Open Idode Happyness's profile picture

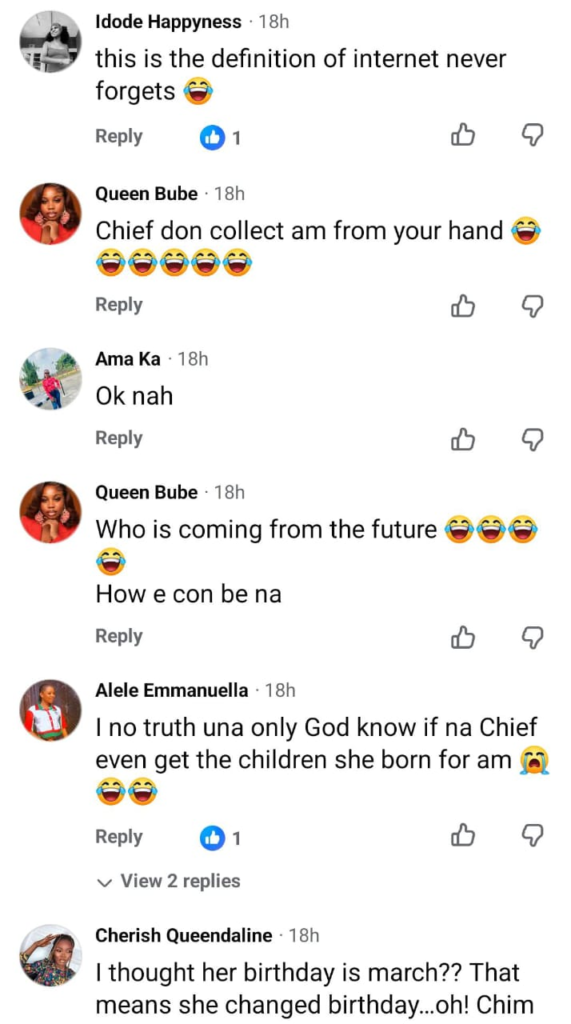point(51,42)
